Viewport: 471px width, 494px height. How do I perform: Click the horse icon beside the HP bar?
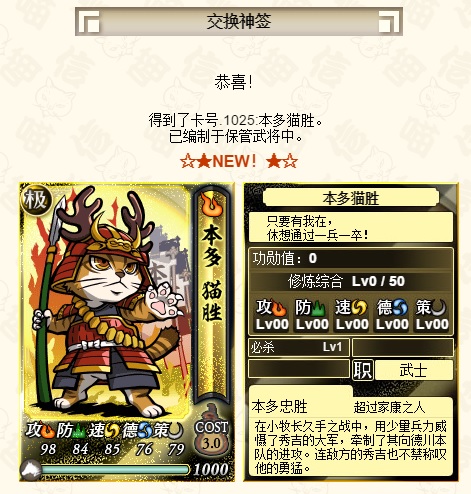(31, 470)
